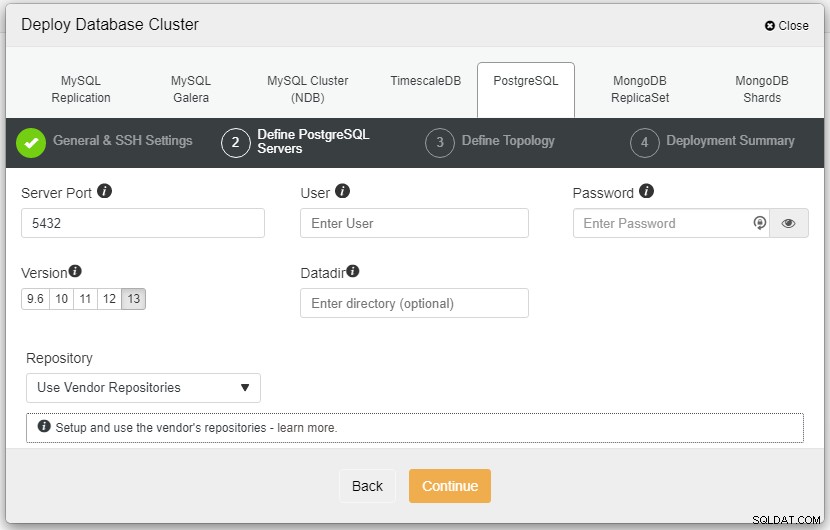This screenshot has width=830, height=530.
Task: Select PostgreSQL version 11
Action: [85, 299]
